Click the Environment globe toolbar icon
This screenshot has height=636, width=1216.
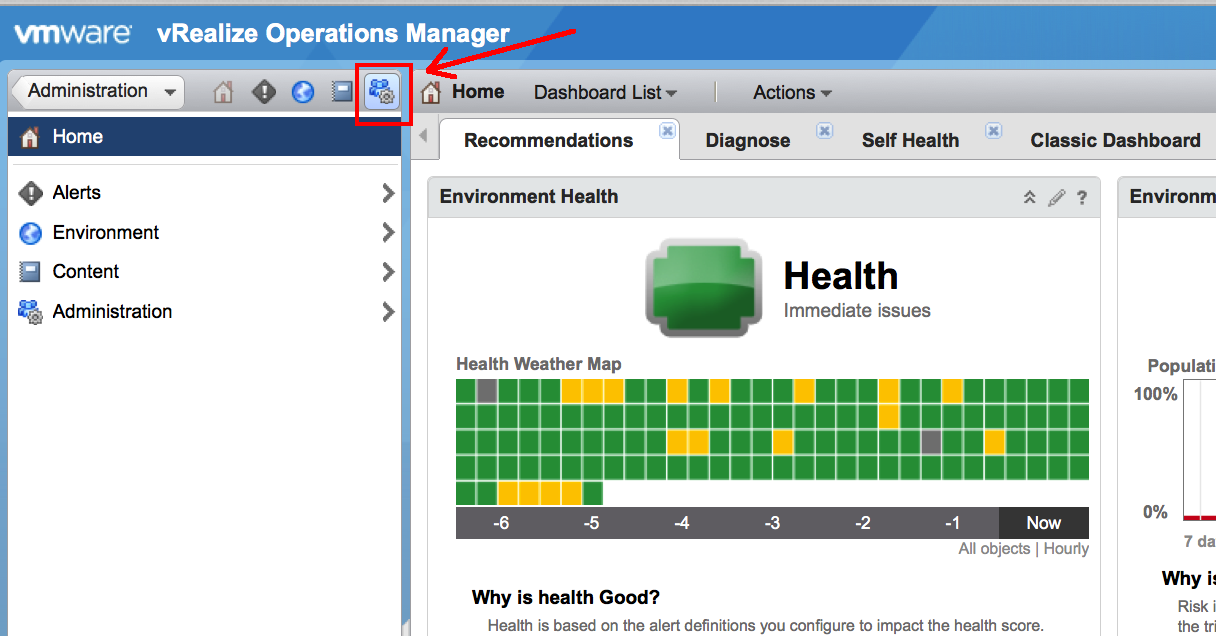(x=303, y=93)
